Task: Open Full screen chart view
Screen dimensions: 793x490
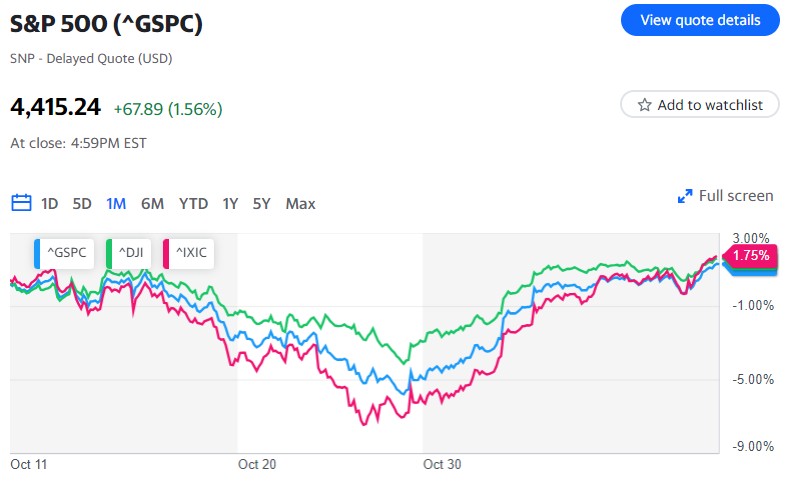Action: [x=736, y=196]
